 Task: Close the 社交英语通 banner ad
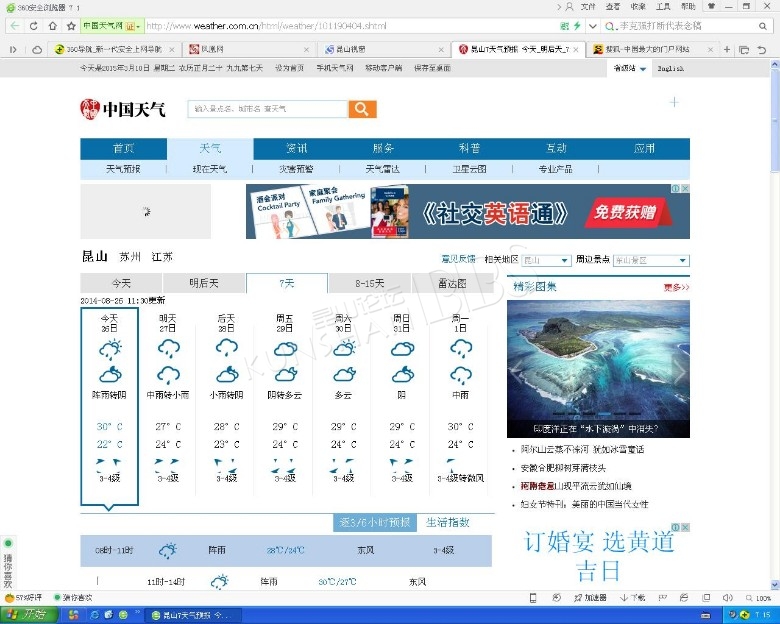pos(684,188)
